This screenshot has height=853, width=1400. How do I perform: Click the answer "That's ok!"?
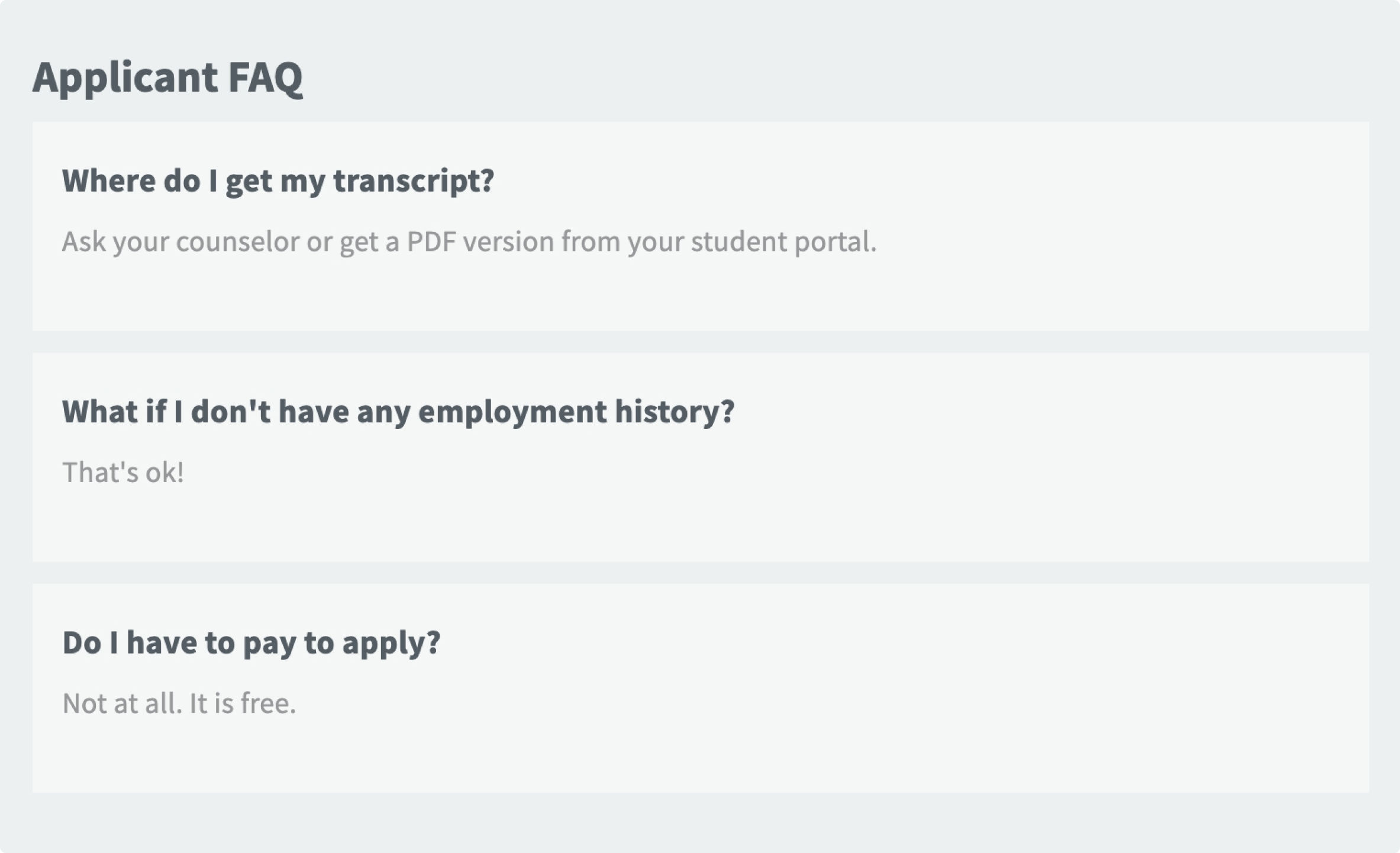click(123, 471)
